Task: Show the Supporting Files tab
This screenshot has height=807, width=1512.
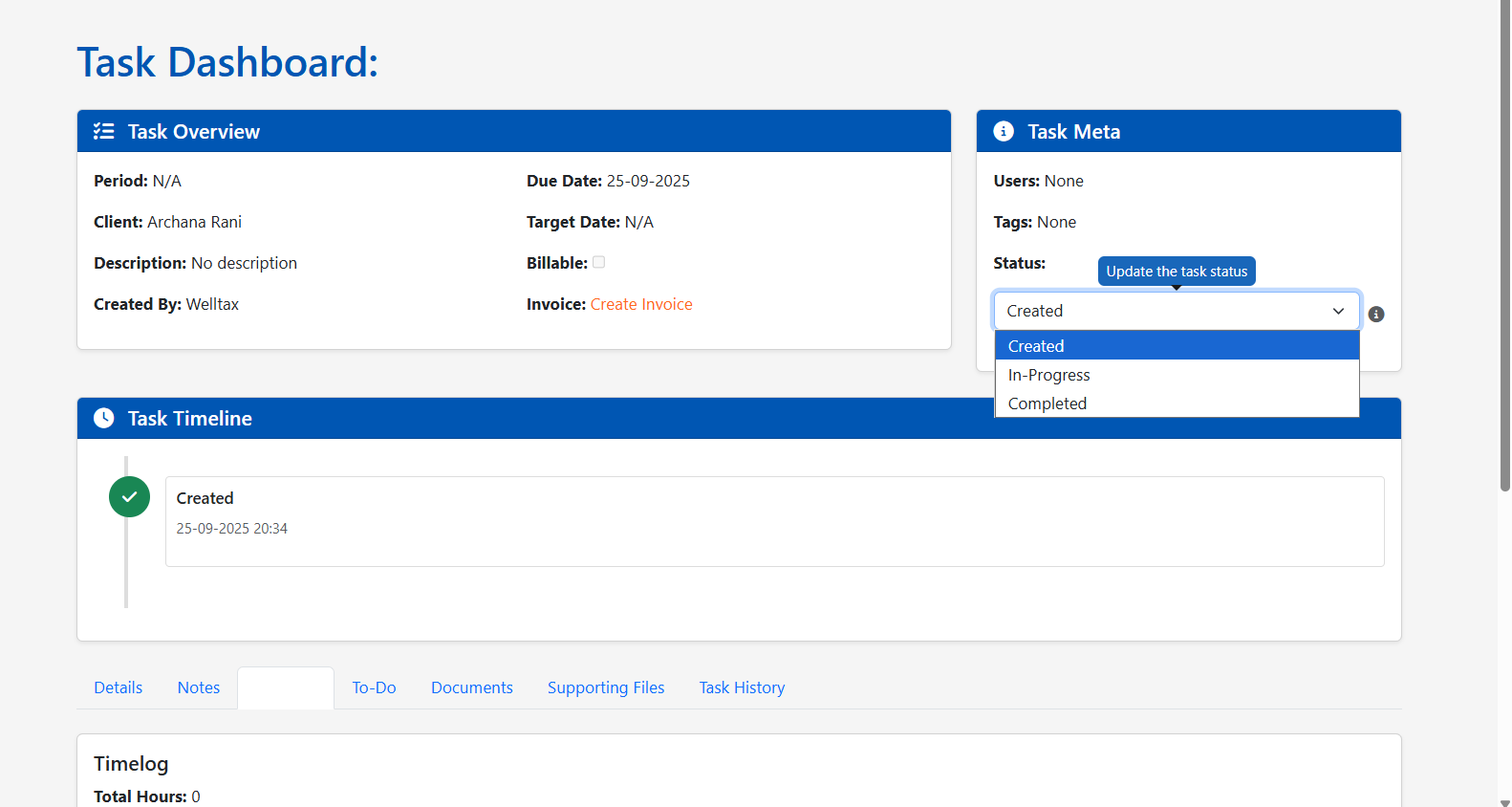Action: tap(606, 687)
